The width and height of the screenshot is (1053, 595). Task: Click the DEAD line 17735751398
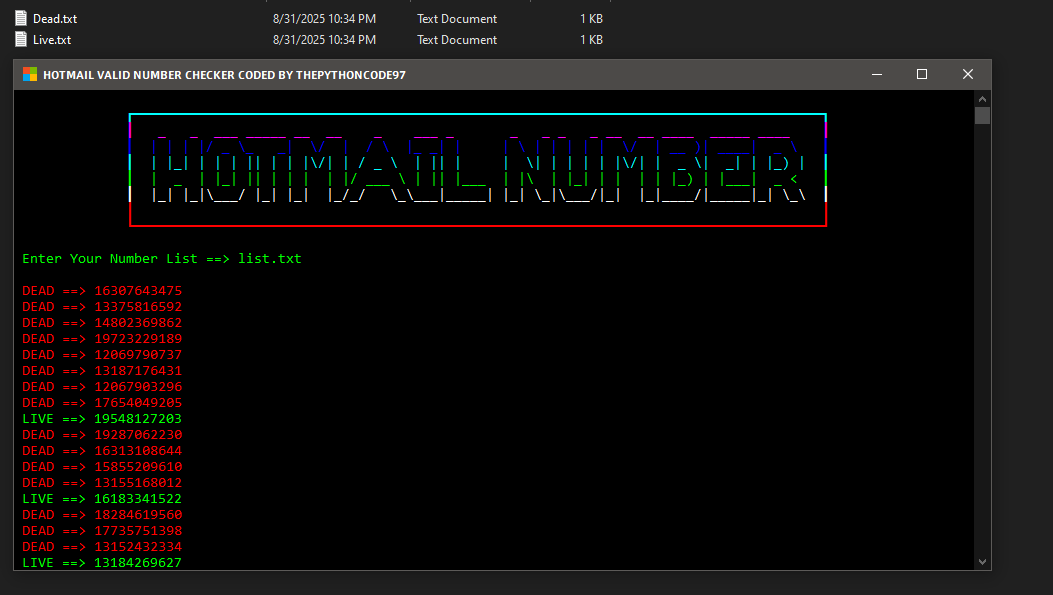102,531
